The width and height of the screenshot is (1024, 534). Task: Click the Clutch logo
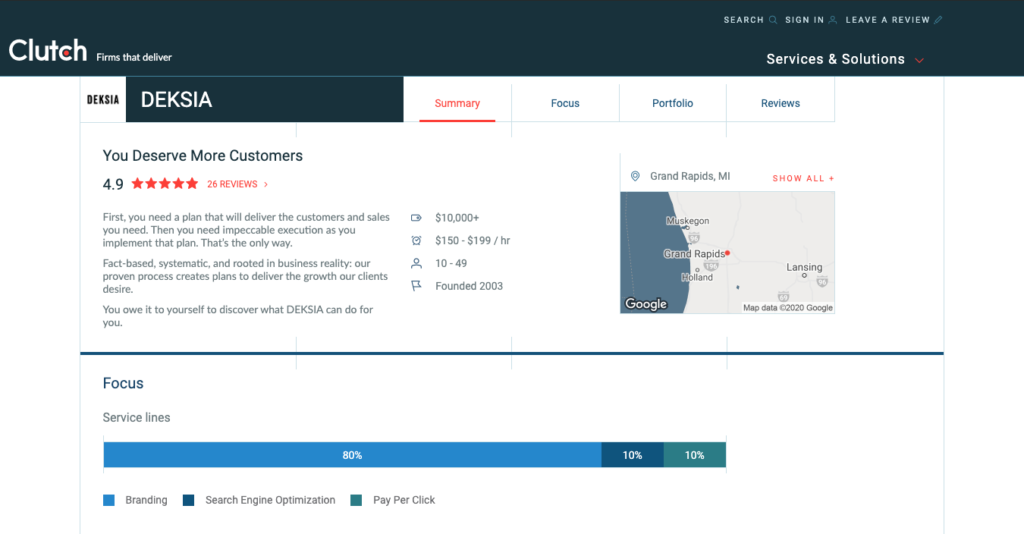tap(48, 50)
